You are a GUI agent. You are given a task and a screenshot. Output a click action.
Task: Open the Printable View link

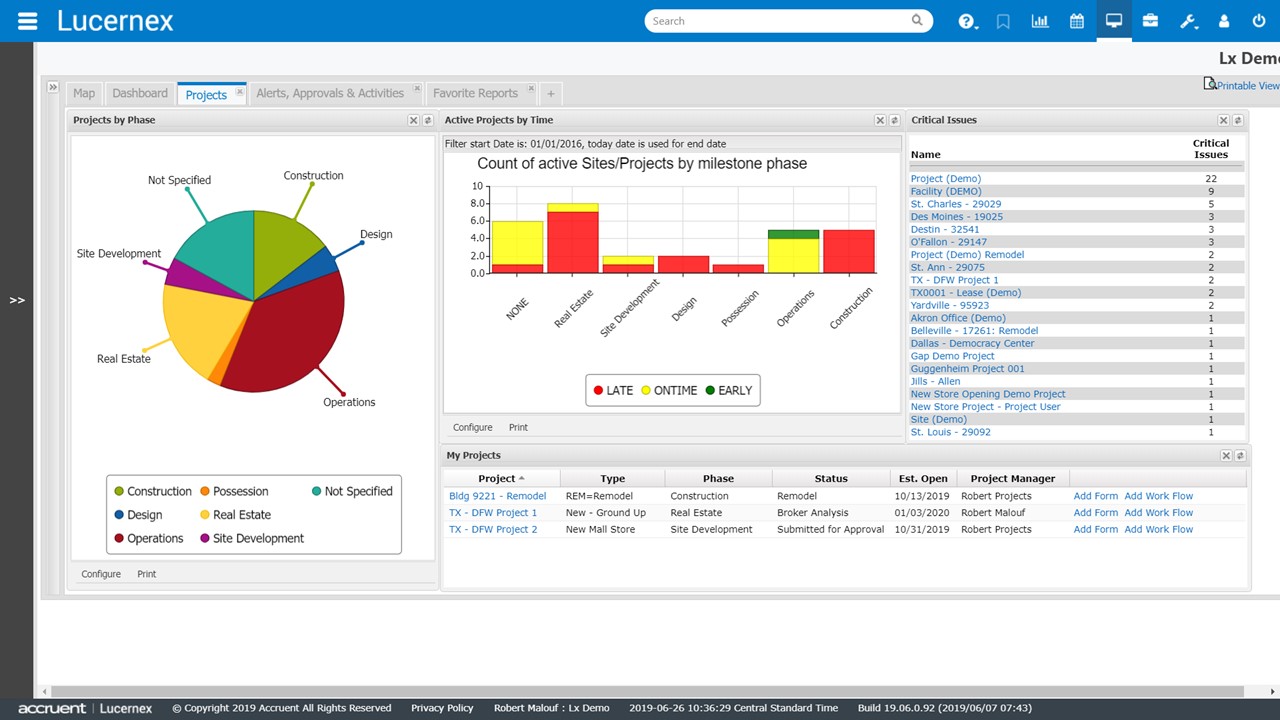[x=1247, y=86]
